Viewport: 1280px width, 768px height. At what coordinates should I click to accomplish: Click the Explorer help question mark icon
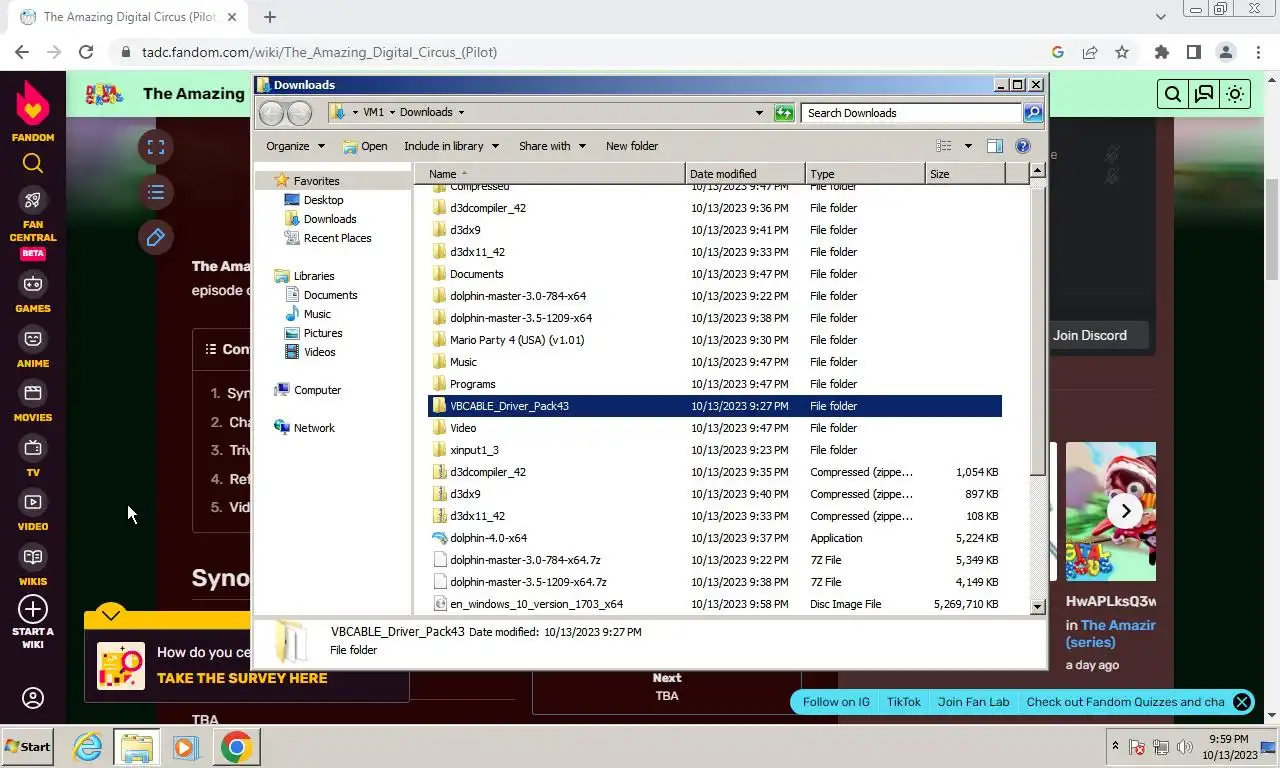click(x=1023, y=146)
